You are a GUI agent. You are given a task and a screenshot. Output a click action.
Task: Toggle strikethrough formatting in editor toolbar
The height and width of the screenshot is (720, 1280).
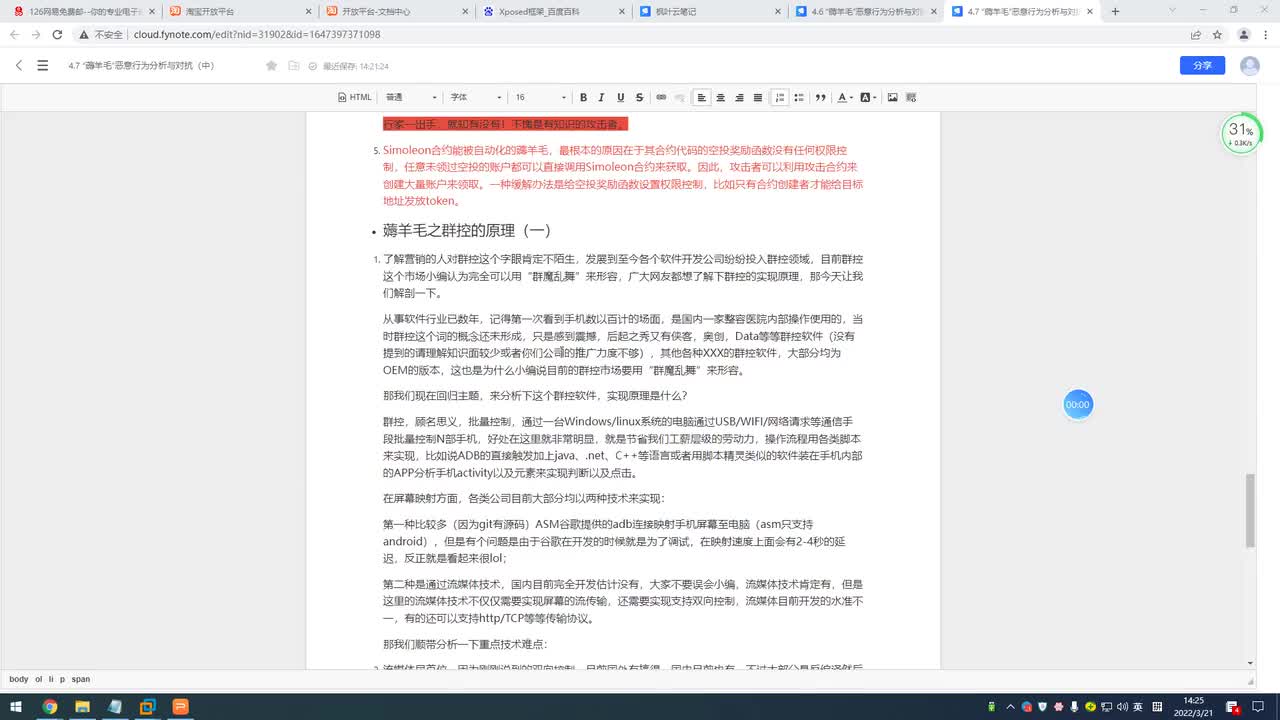tap(639, 97)
